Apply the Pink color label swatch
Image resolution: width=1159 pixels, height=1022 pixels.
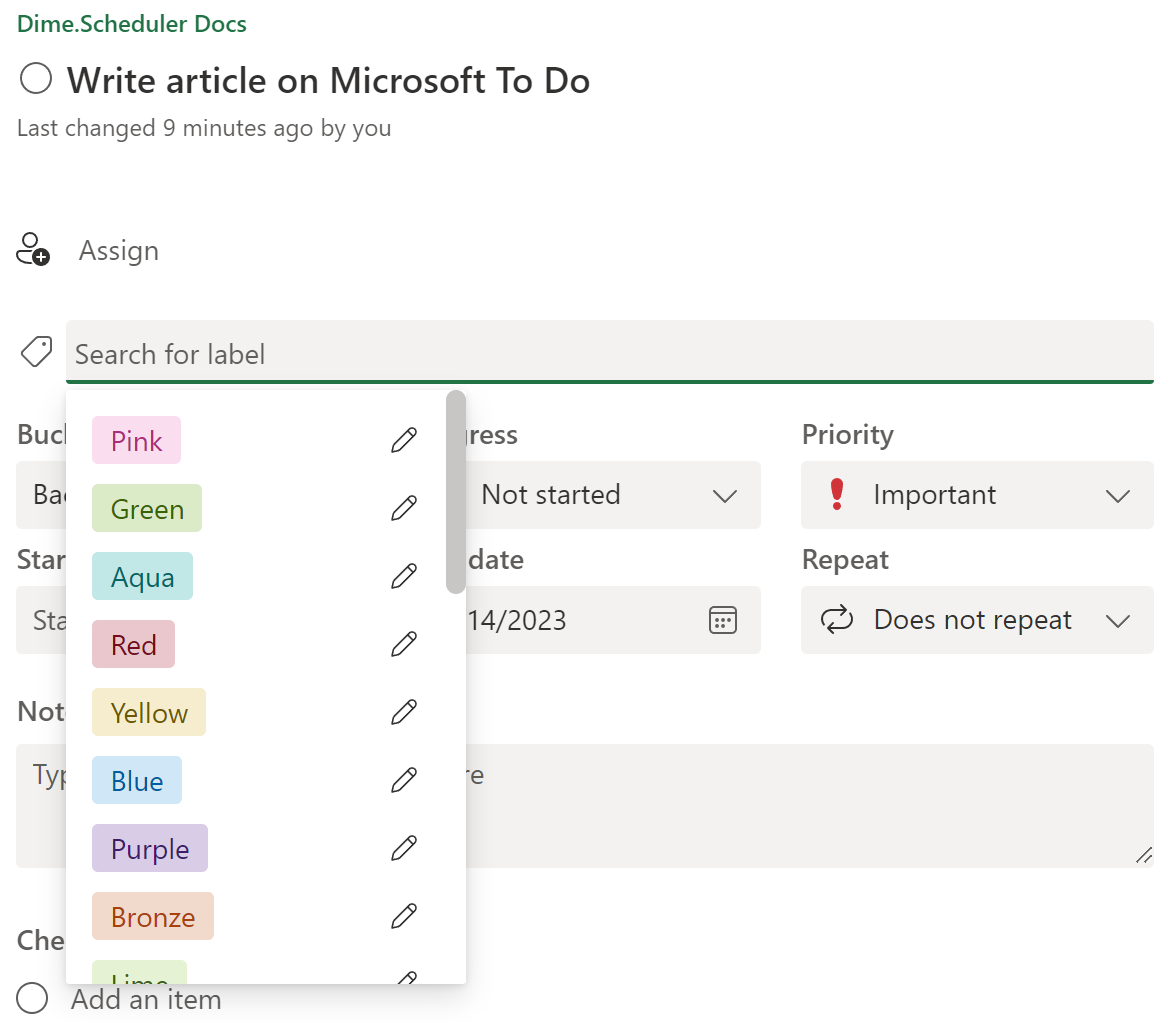click(x=136, y=440)
